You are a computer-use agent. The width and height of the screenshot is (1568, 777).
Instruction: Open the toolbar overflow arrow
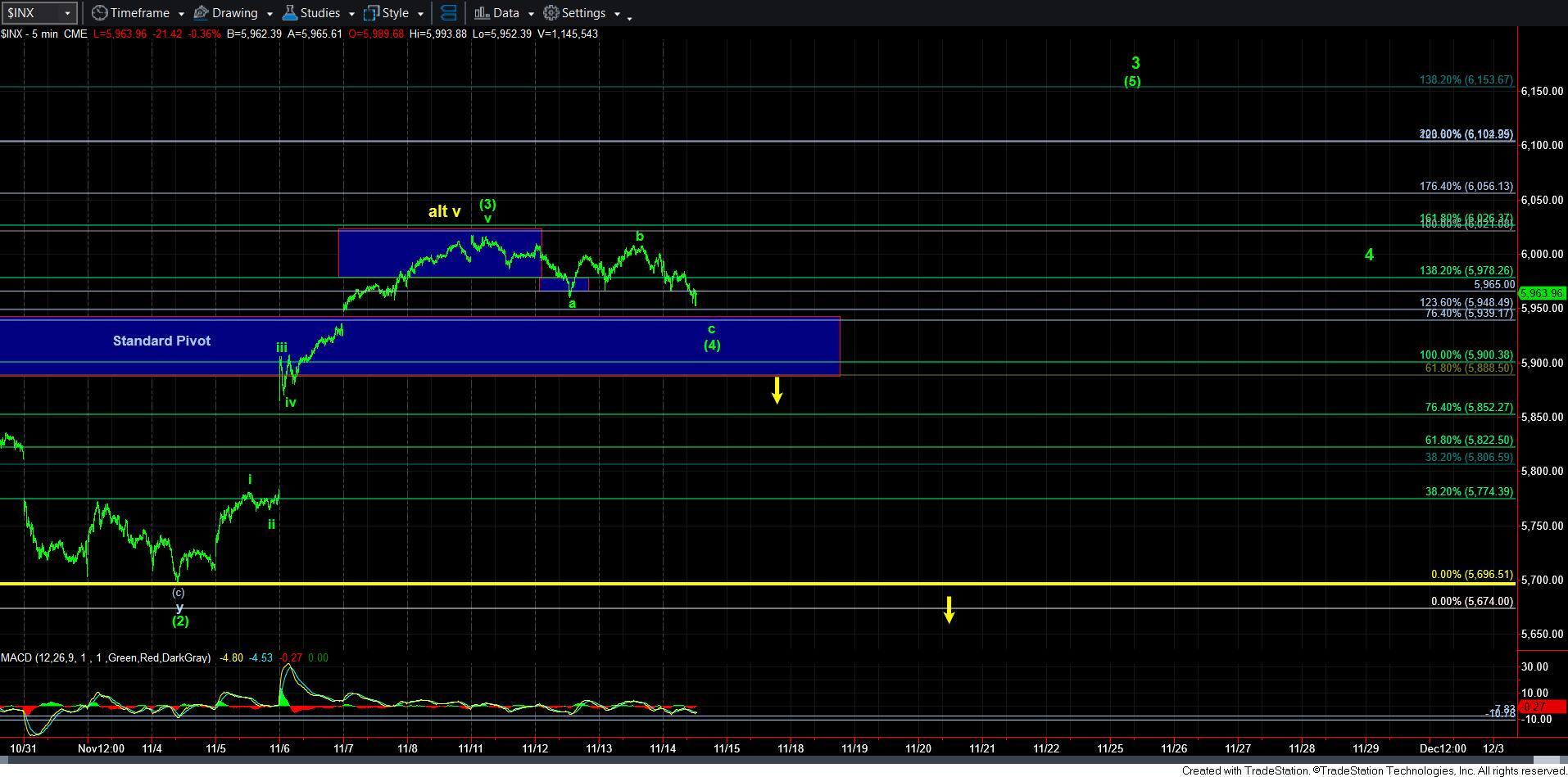tap(629, 17)
